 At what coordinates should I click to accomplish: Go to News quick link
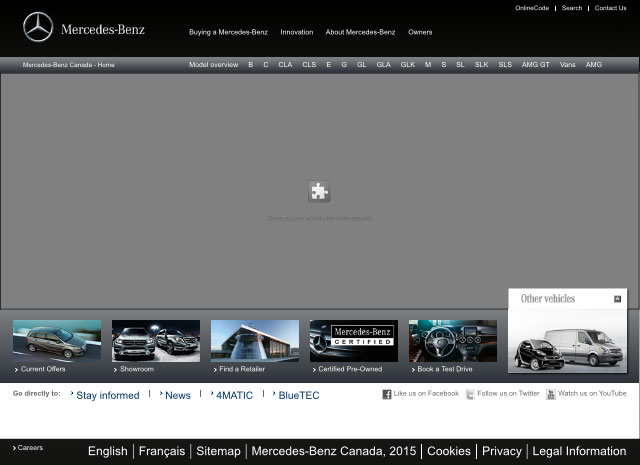click(x=178, y=395)
